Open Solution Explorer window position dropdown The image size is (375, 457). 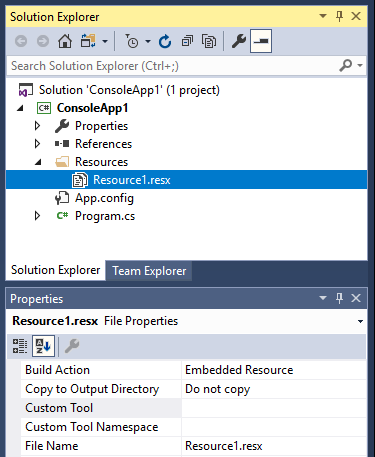tap(323, 16)
